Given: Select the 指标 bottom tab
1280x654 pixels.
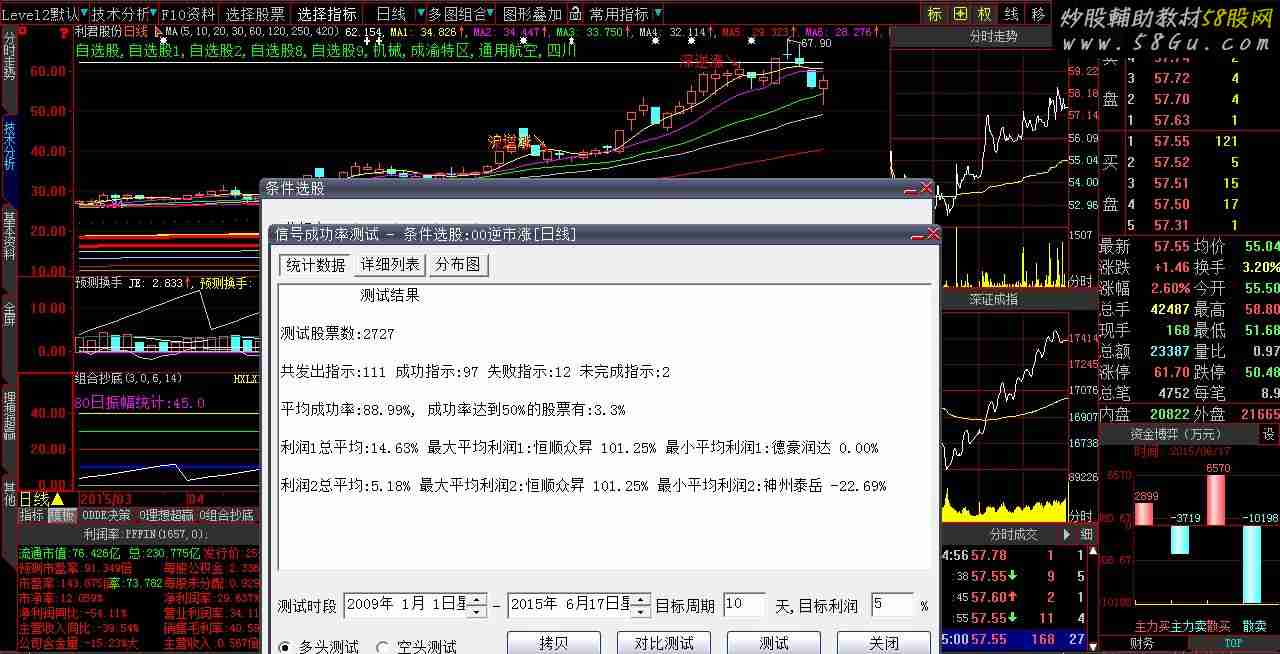Looking at the screenshot, I should (x=32, y=515).
